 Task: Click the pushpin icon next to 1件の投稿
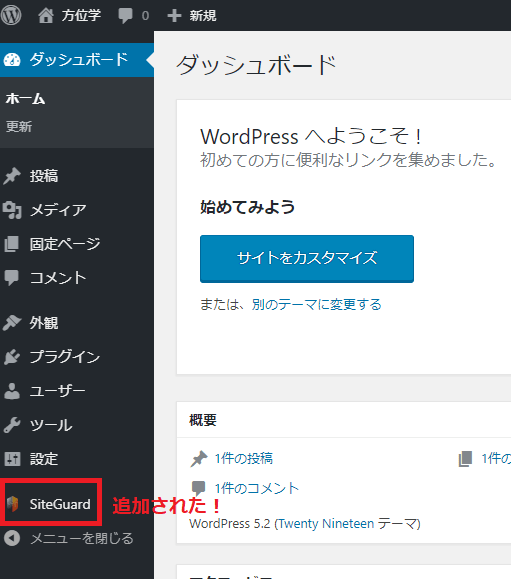point(199,459)
